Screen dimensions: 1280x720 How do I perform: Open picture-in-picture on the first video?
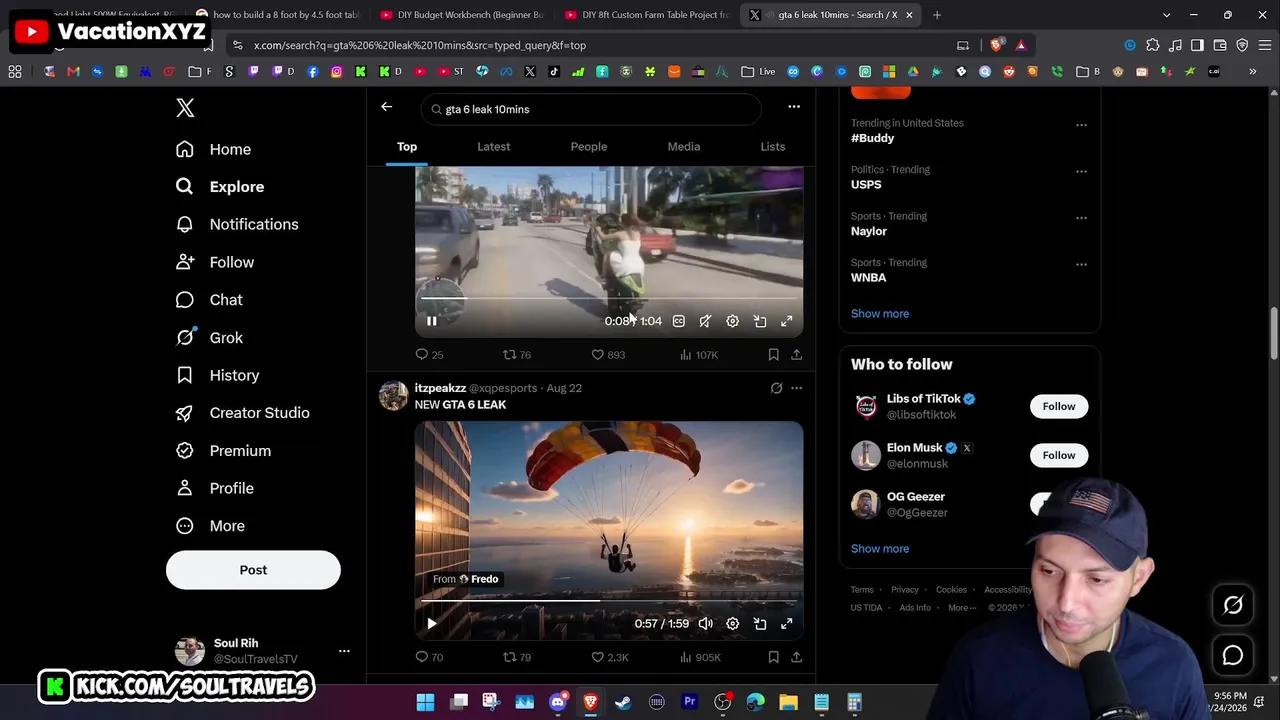tap(760, 321)
